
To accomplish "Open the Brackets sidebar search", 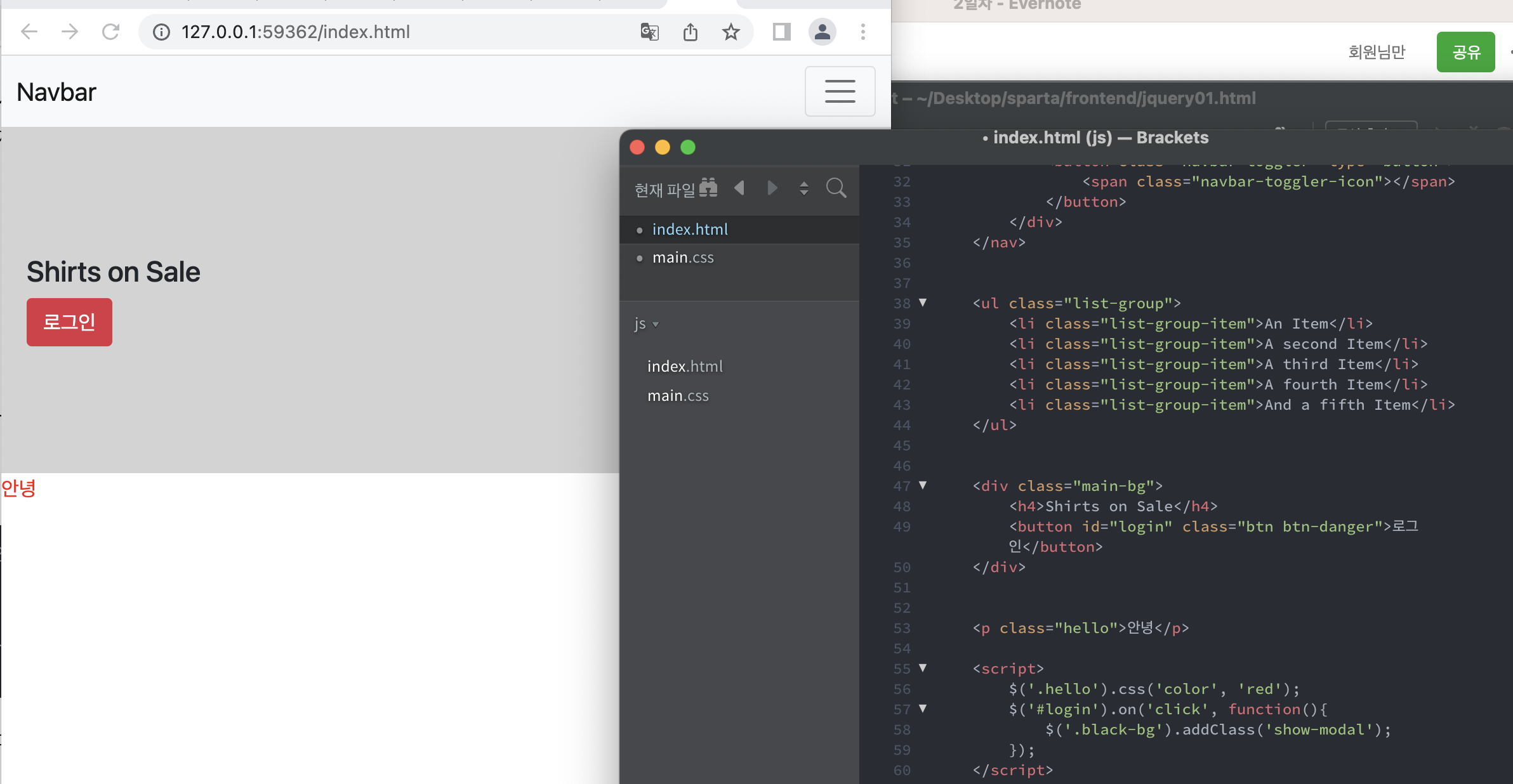I will pyautogui.click(x=836, y=188).
